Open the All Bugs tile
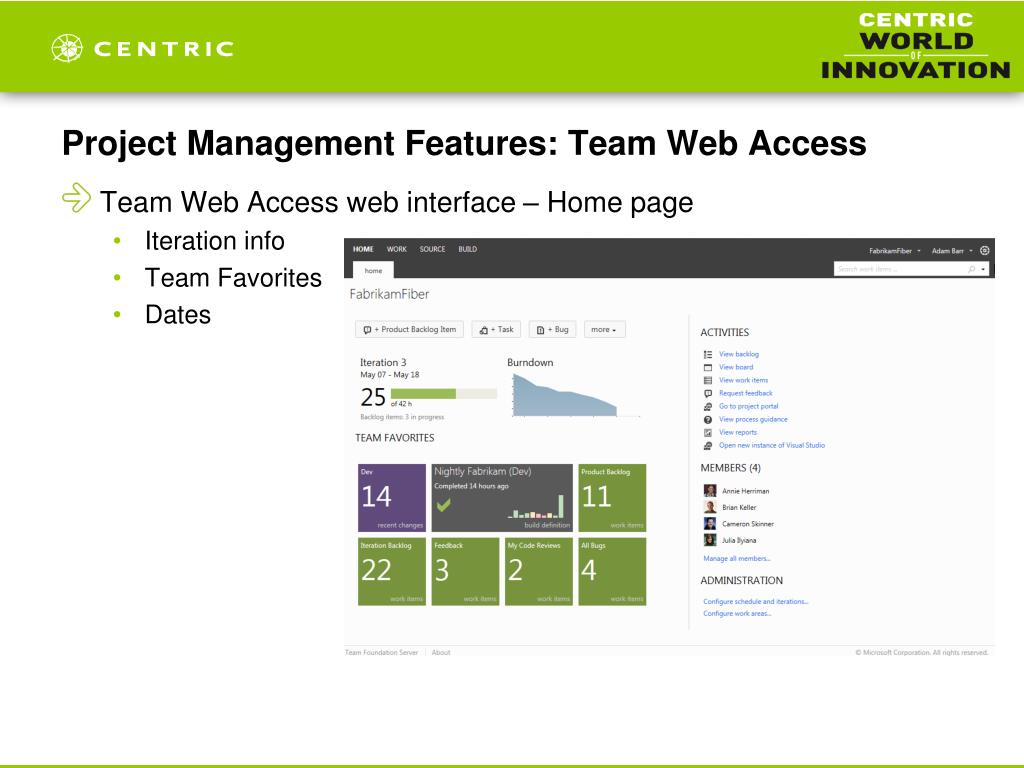This screenshot has height=768, width=1024. [613, 571]
